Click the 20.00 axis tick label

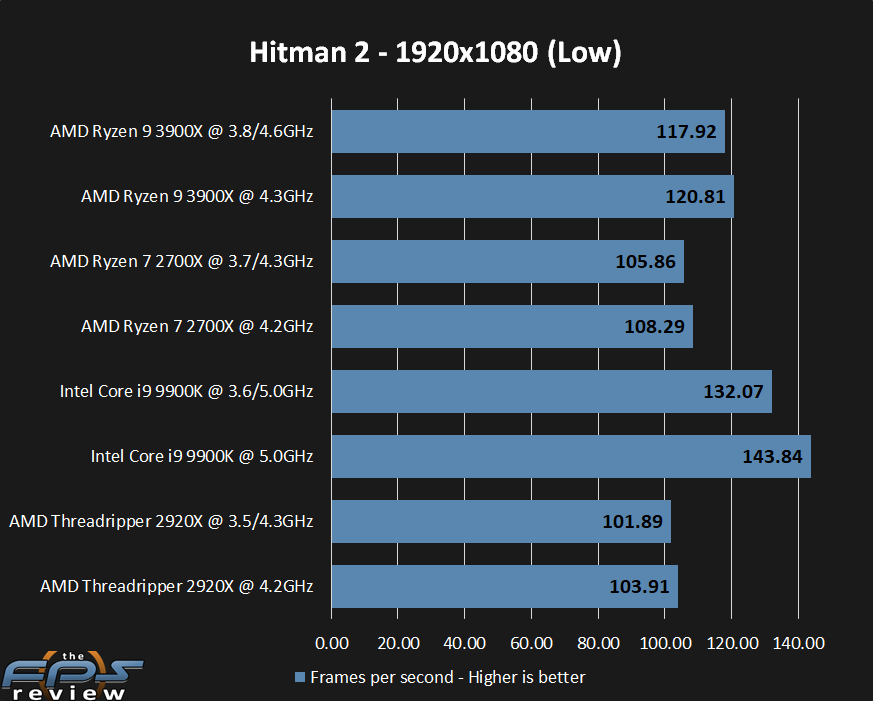pos(398,643)
